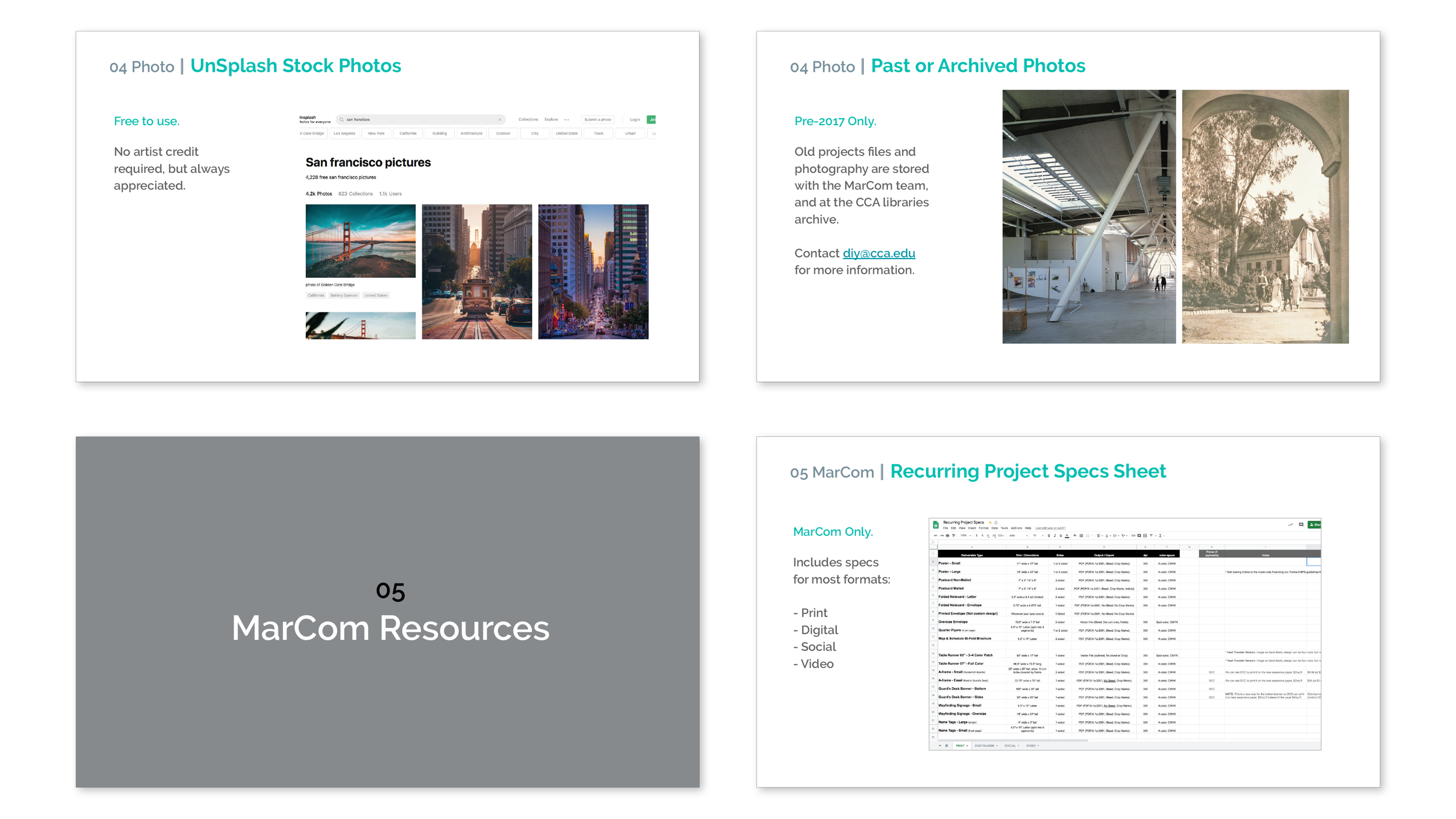Open the diy@cca.edu email link
The width and height of the screenshot is (1456, 819).
[x=879, y=253]
